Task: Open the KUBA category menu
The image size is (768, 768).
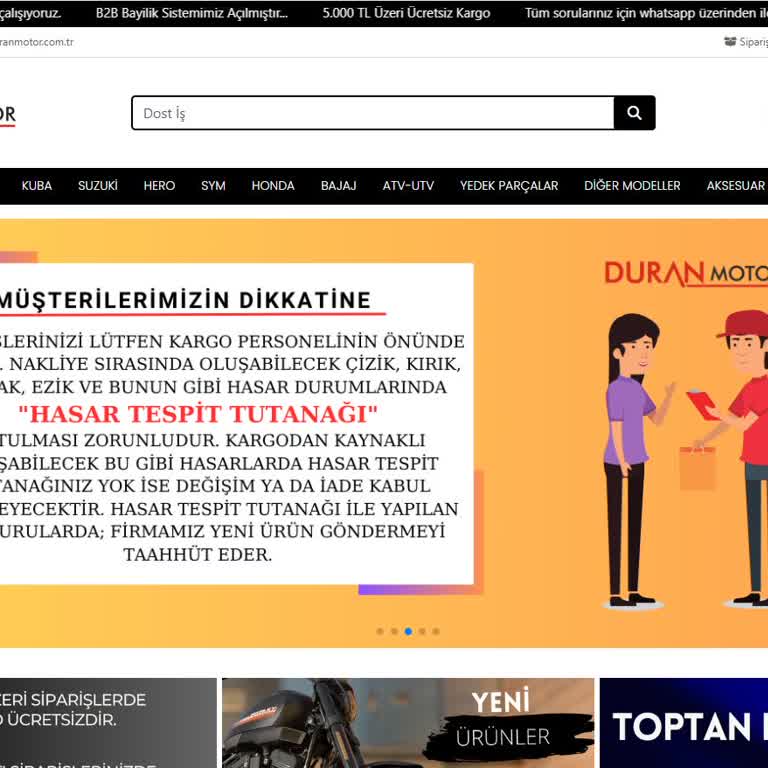Action: point(37,186)
